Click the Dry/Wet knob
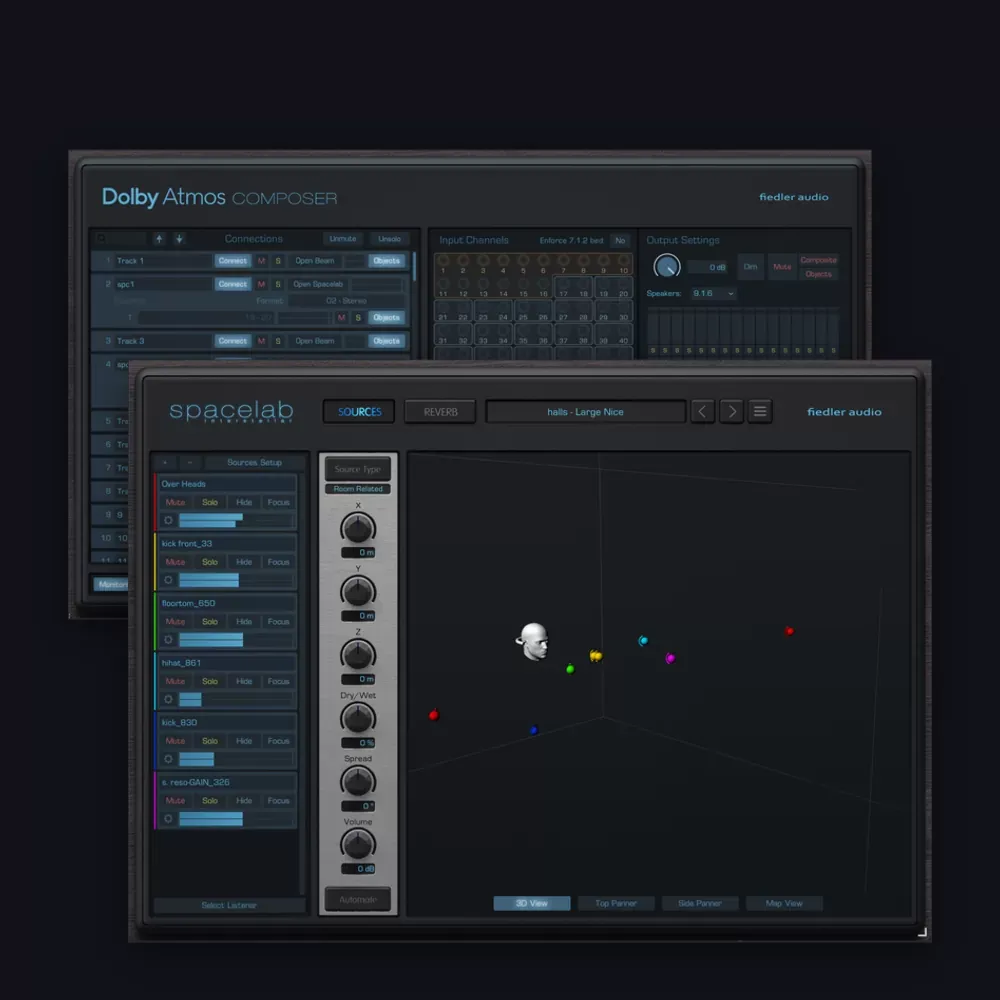 coord(358,718)
